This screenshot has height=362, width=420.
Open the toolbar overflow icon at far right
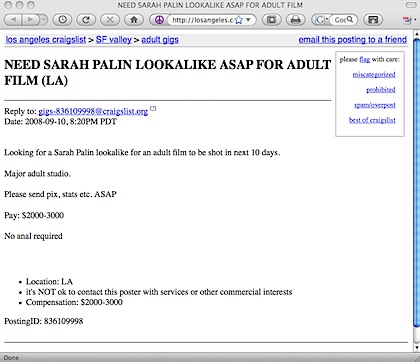click(409, 20)
